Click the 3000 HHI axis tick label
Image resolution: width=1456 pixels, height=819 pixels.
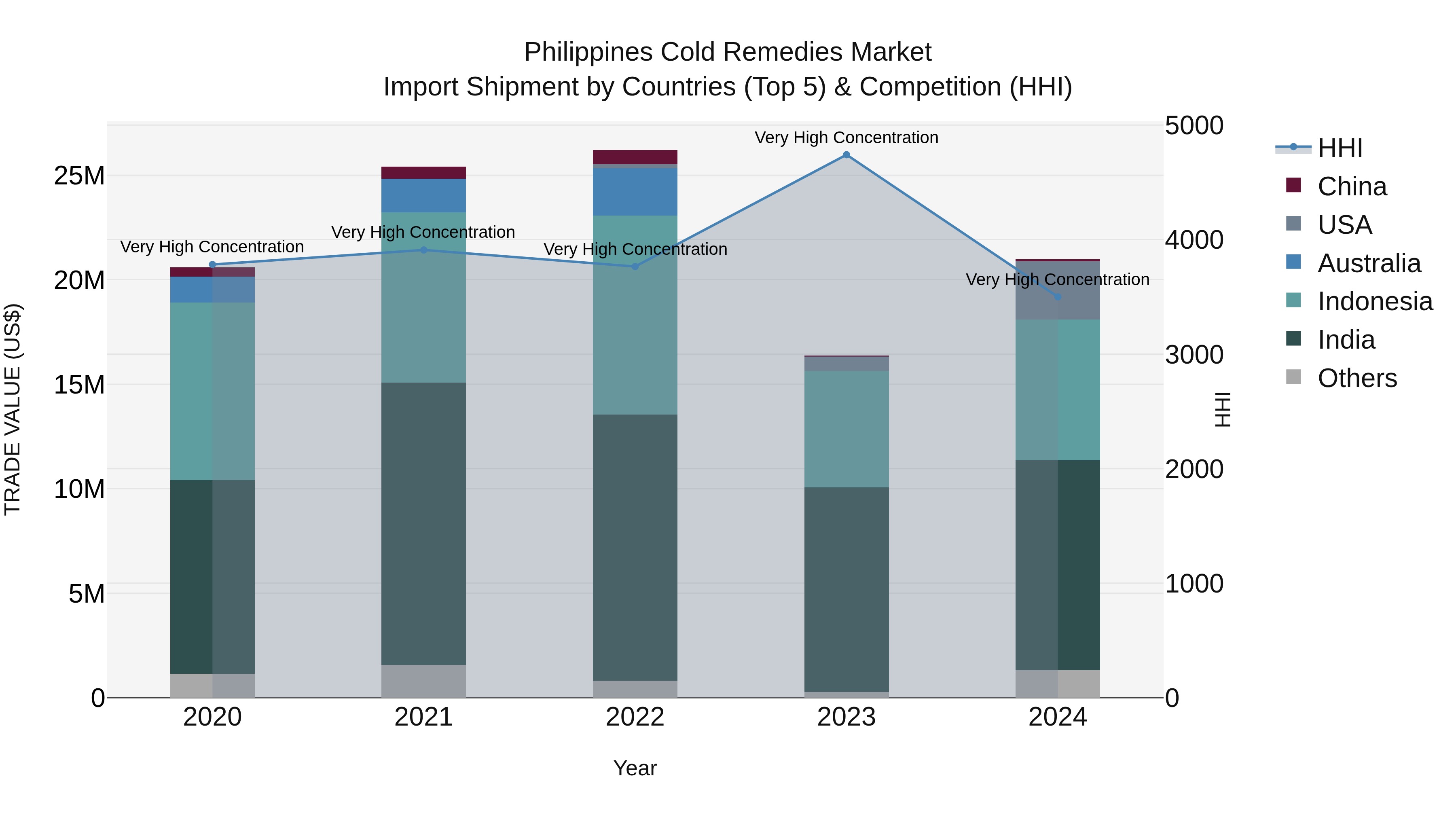click(x=1194, y=354)
